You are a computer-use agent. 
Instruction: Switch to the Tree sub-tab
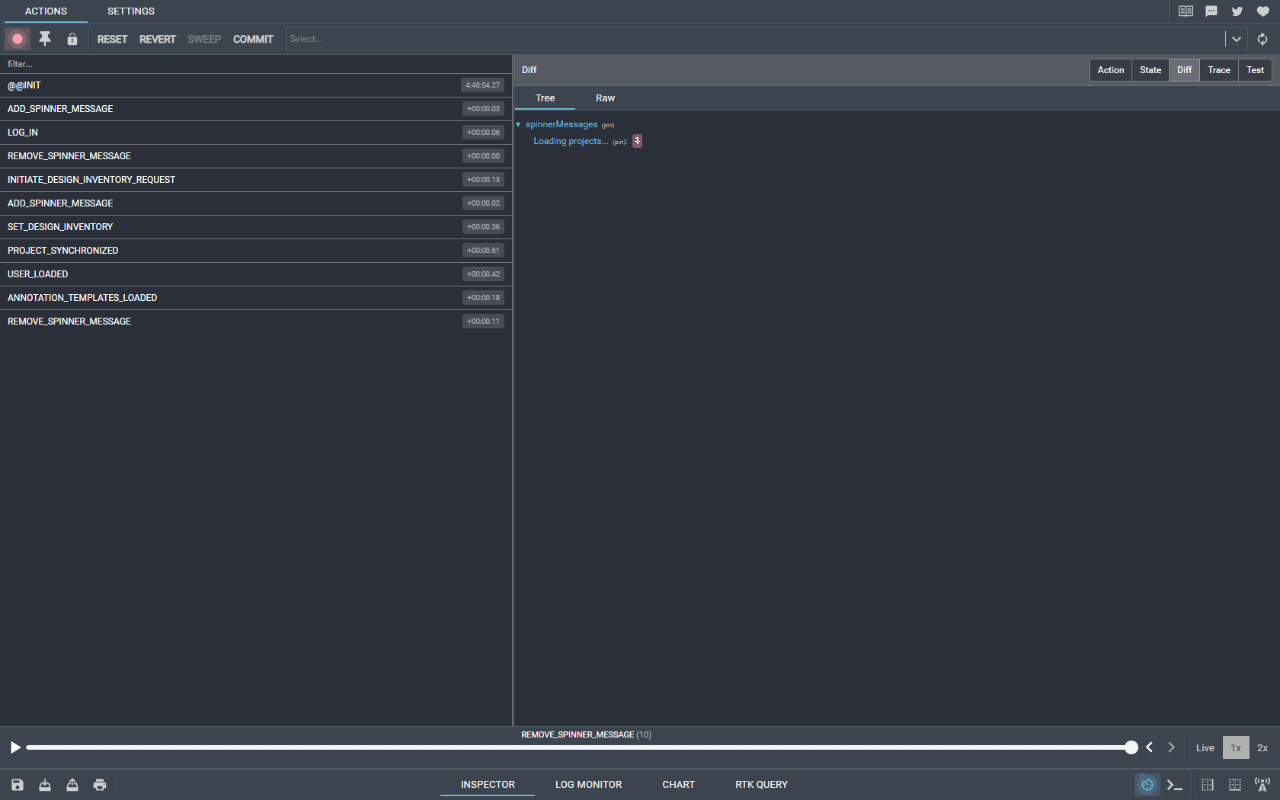point(545,98)
